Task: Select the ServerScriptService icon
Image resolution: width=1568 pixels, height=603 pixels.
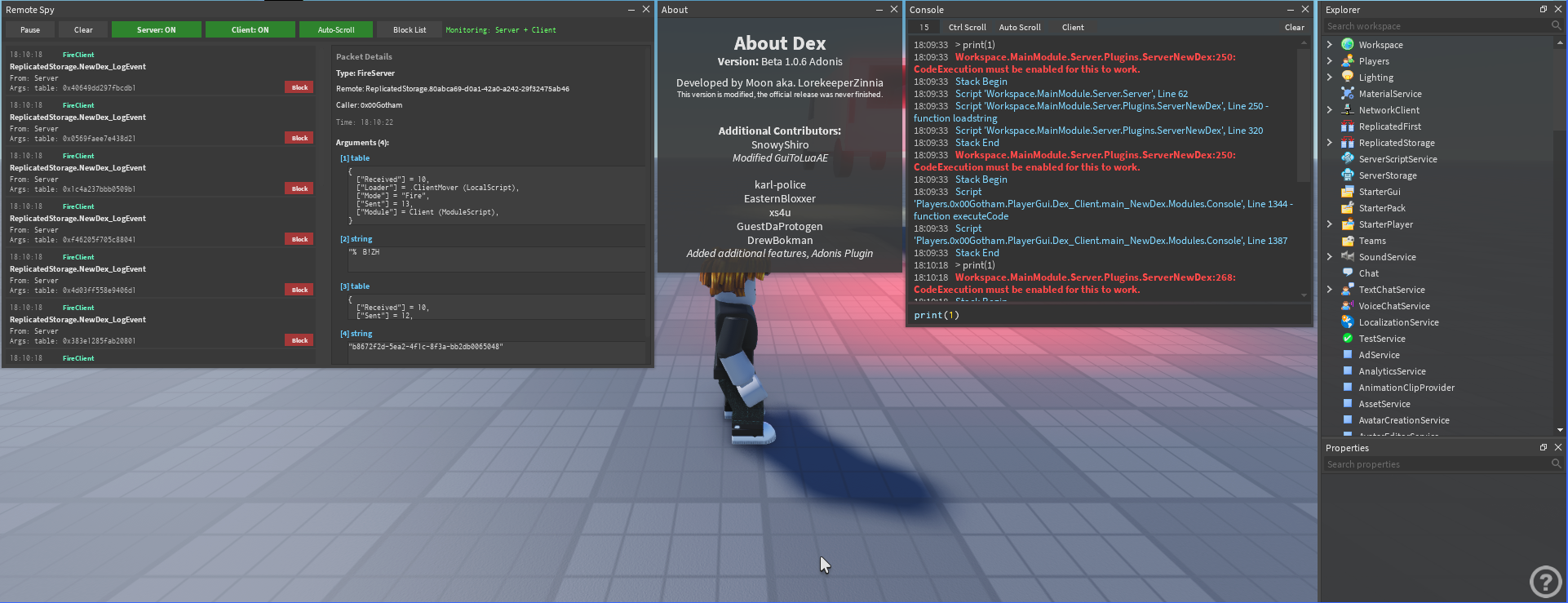Action: click(x=1348, y=159)
